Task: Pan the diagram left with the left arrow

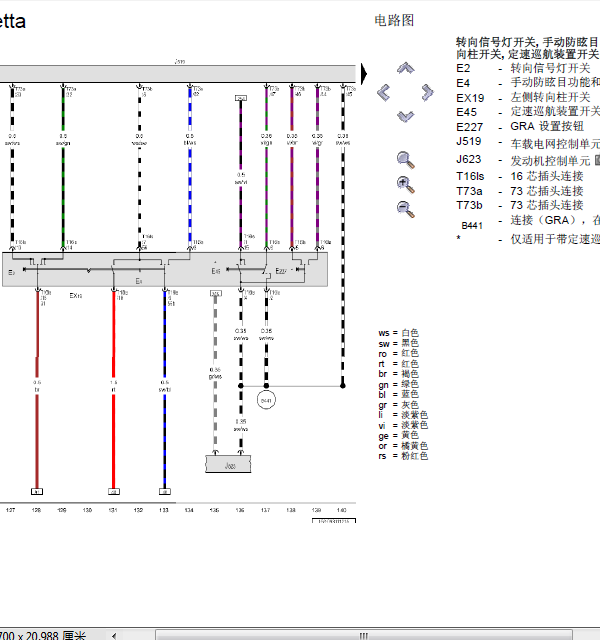Action: tap(383, 93)
